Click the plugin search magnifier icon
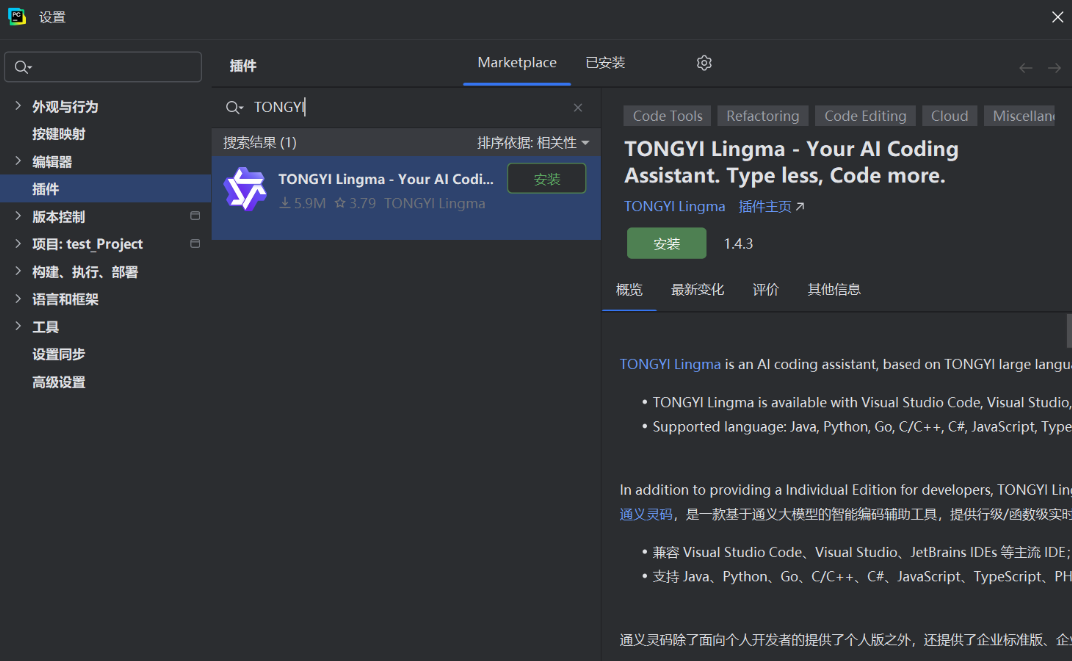The width and height of the screenshot is (1072, 661). click(234, 107)
